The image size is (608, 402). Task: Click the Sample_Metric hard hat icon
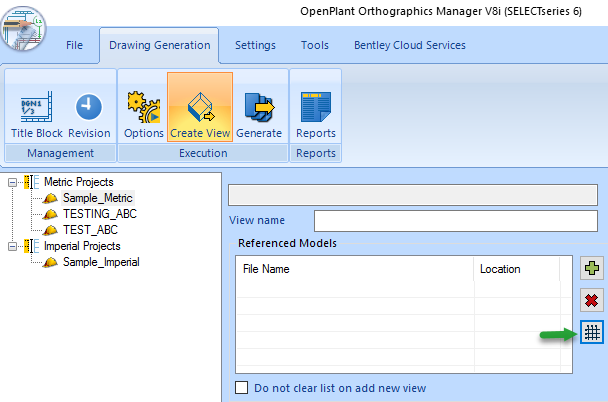coord(50,198)
